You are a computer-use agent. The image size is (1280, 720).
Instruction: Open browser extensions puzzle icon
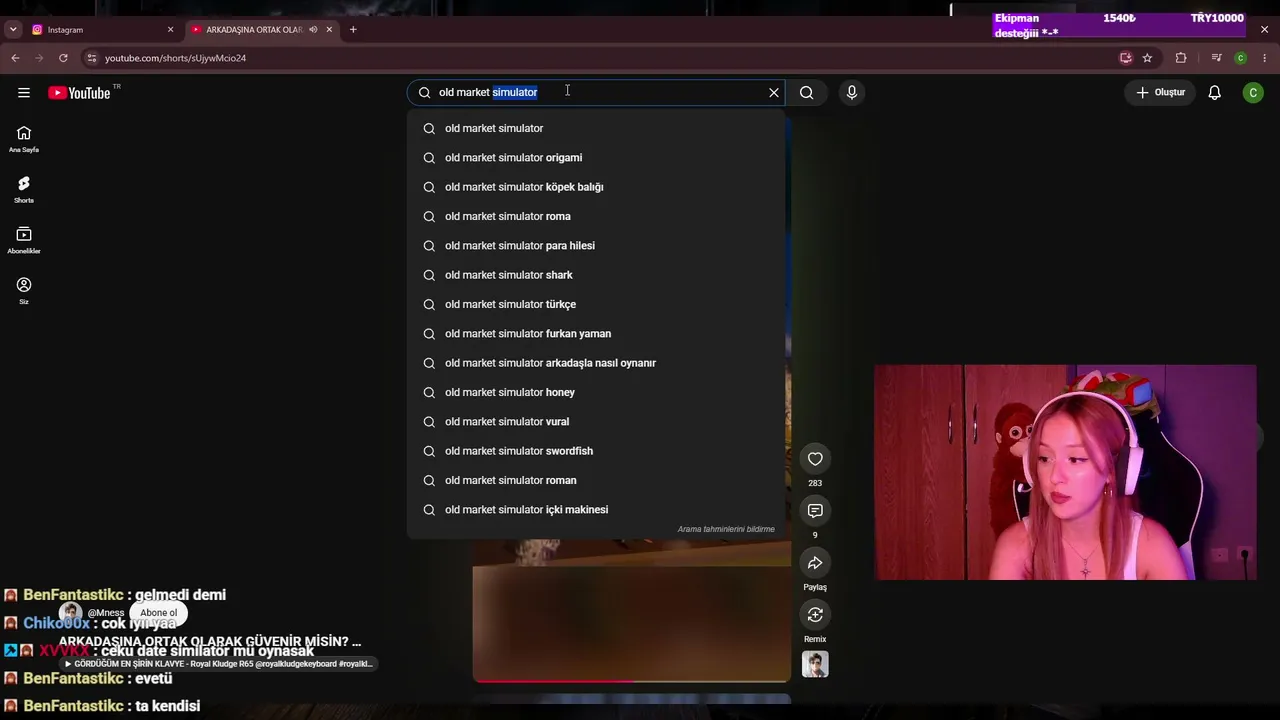point(1181,58)
